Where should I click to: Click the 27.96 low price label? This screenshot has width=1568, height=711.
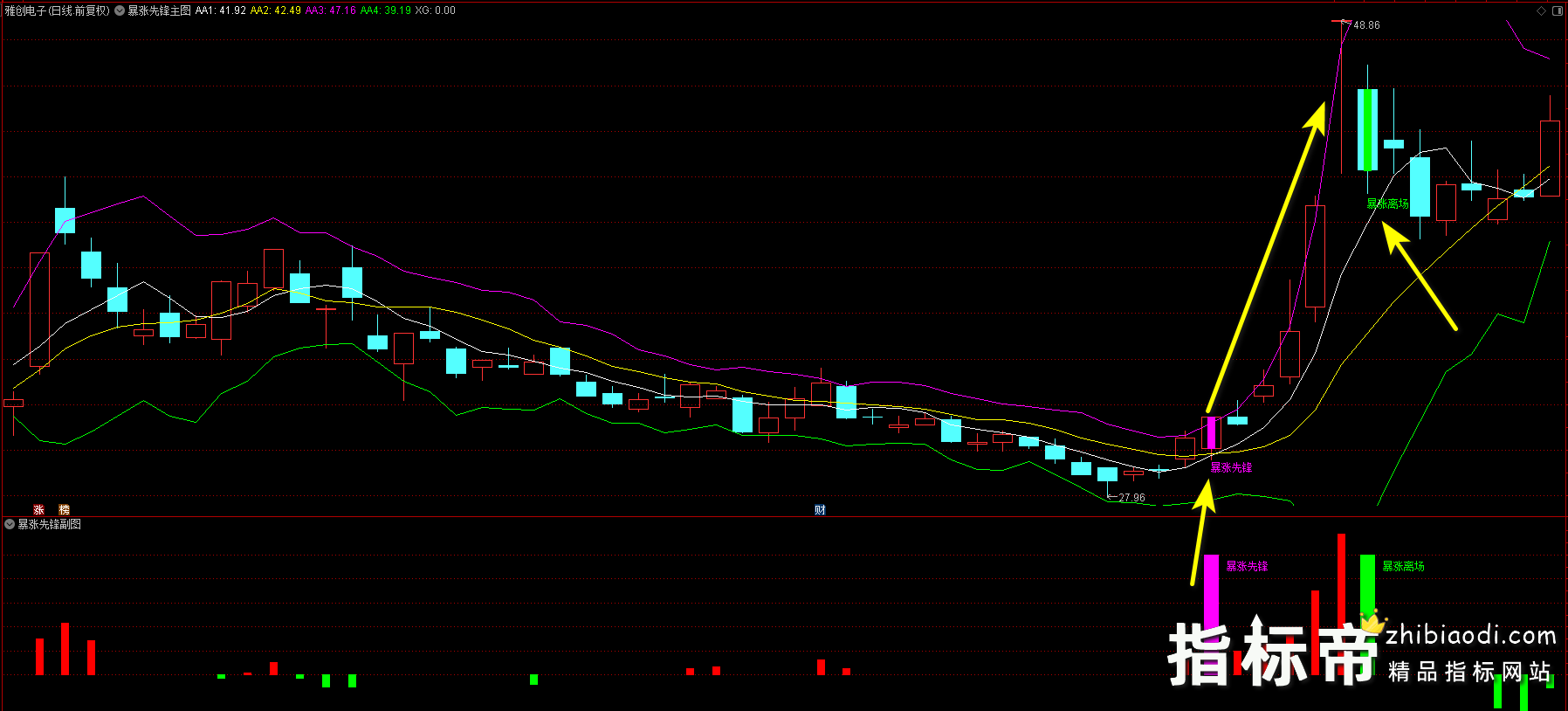(x=1131, y=498)
